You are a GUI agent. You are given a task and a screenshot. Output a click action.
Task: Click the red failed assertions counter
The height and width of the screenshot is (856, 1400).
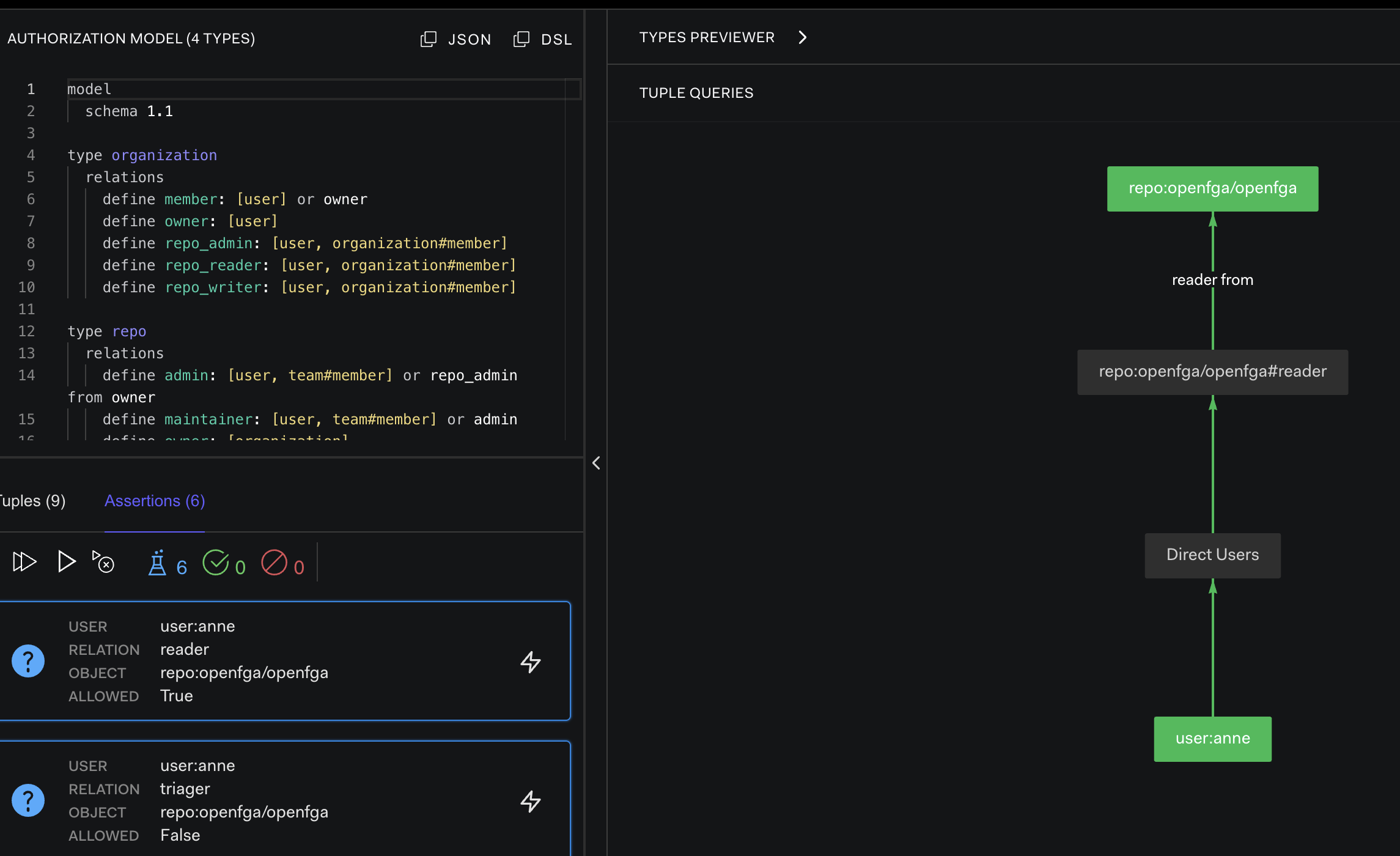point(274,563)
